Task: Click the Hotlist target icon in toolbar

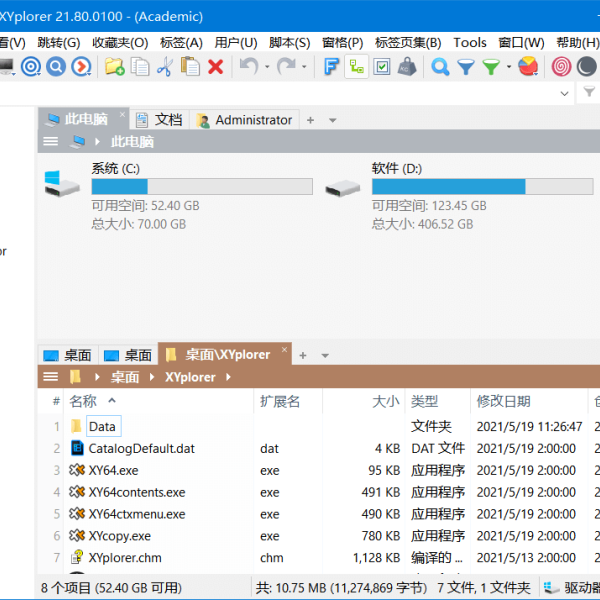Action: 31,67
